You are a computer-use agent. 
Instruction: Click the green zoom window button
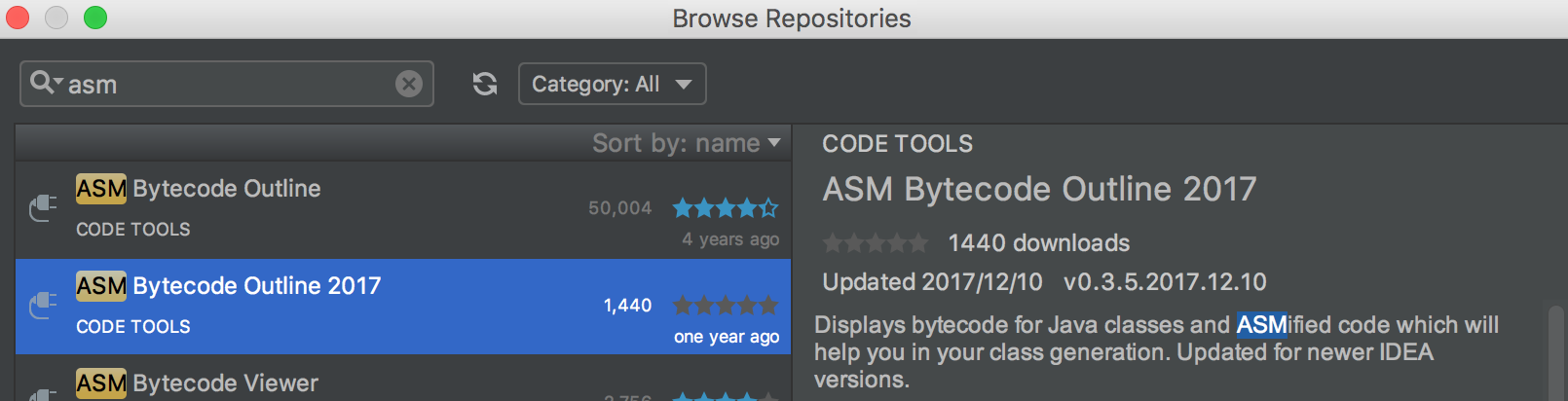(x=95, y=18)
